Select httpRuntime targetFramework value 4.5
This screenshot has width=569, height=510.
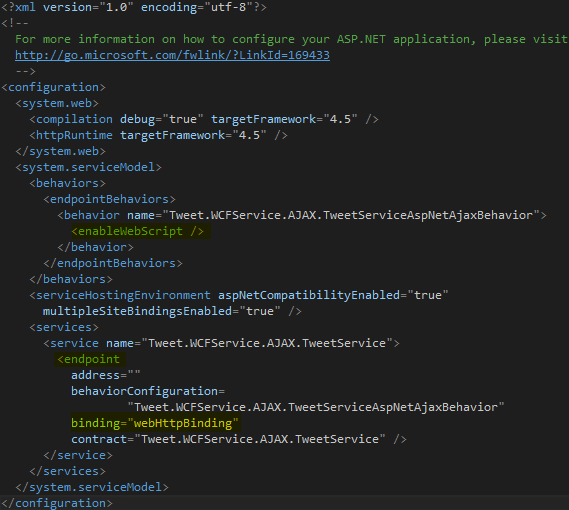pos(250,135)
